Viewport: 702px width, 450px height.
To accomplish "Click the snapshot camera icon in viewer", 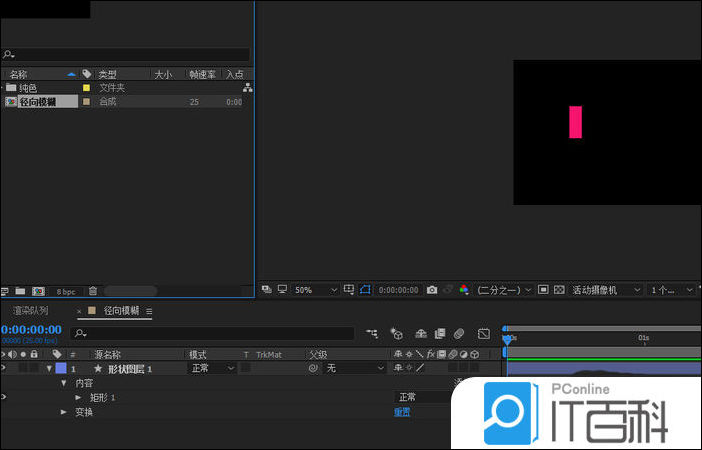I will 432,290.
